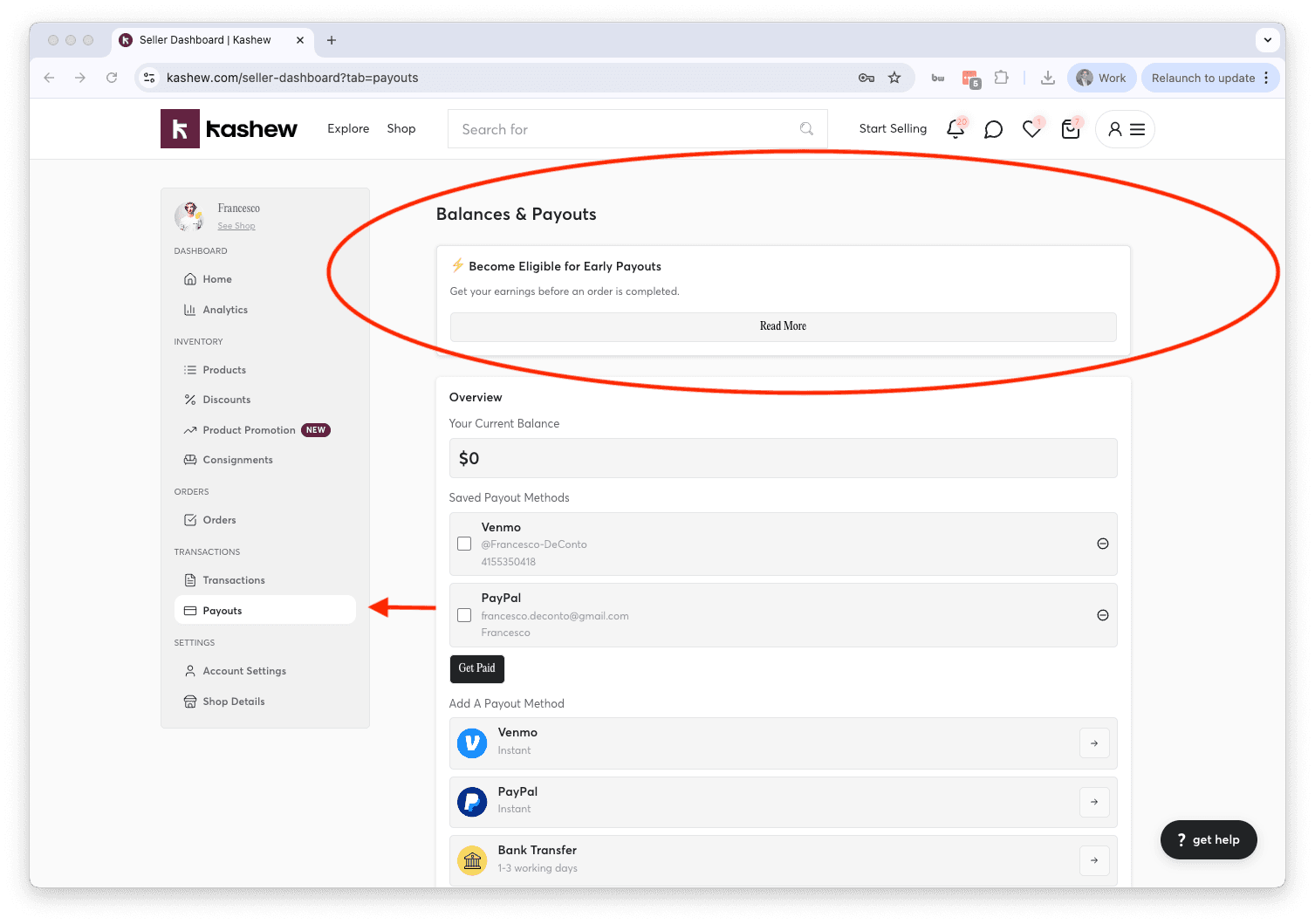
Task: Open a new browser tab
Action: tap(332, 40)
